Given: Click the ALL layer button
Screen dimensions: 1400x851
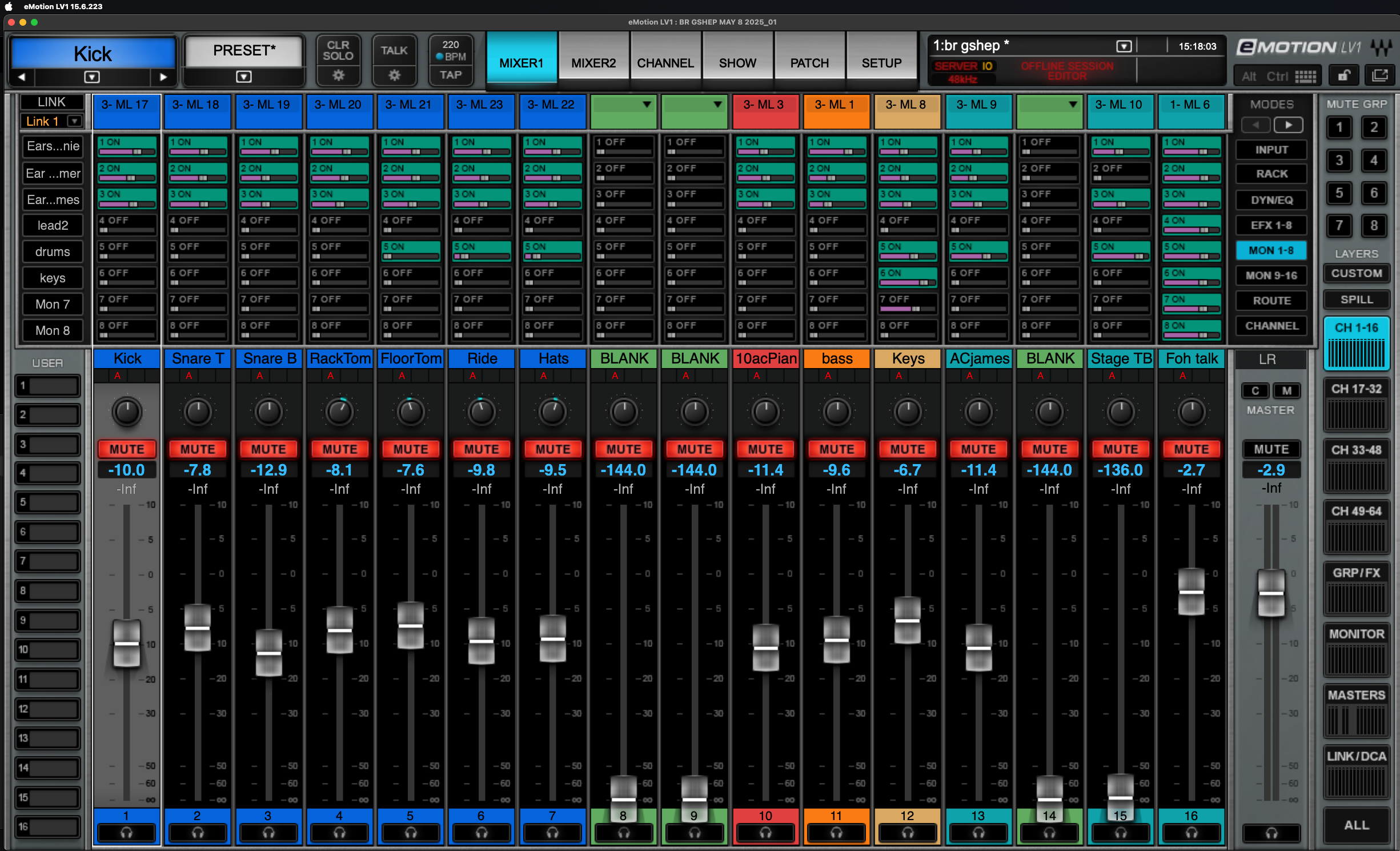Looking at the screenshot, I should [x=1357, y=825].
